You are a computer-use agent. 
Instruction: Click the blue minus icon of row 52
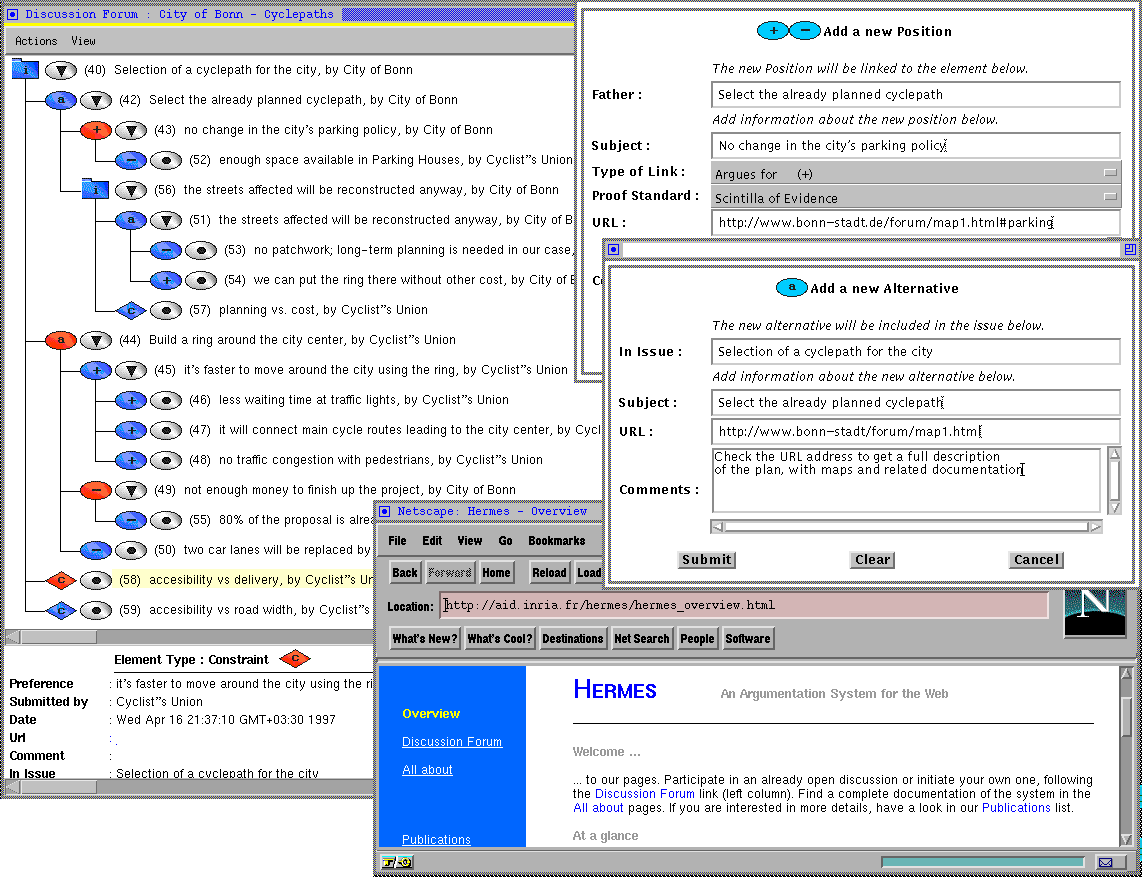pyautogui.click(x=130, y=160)
